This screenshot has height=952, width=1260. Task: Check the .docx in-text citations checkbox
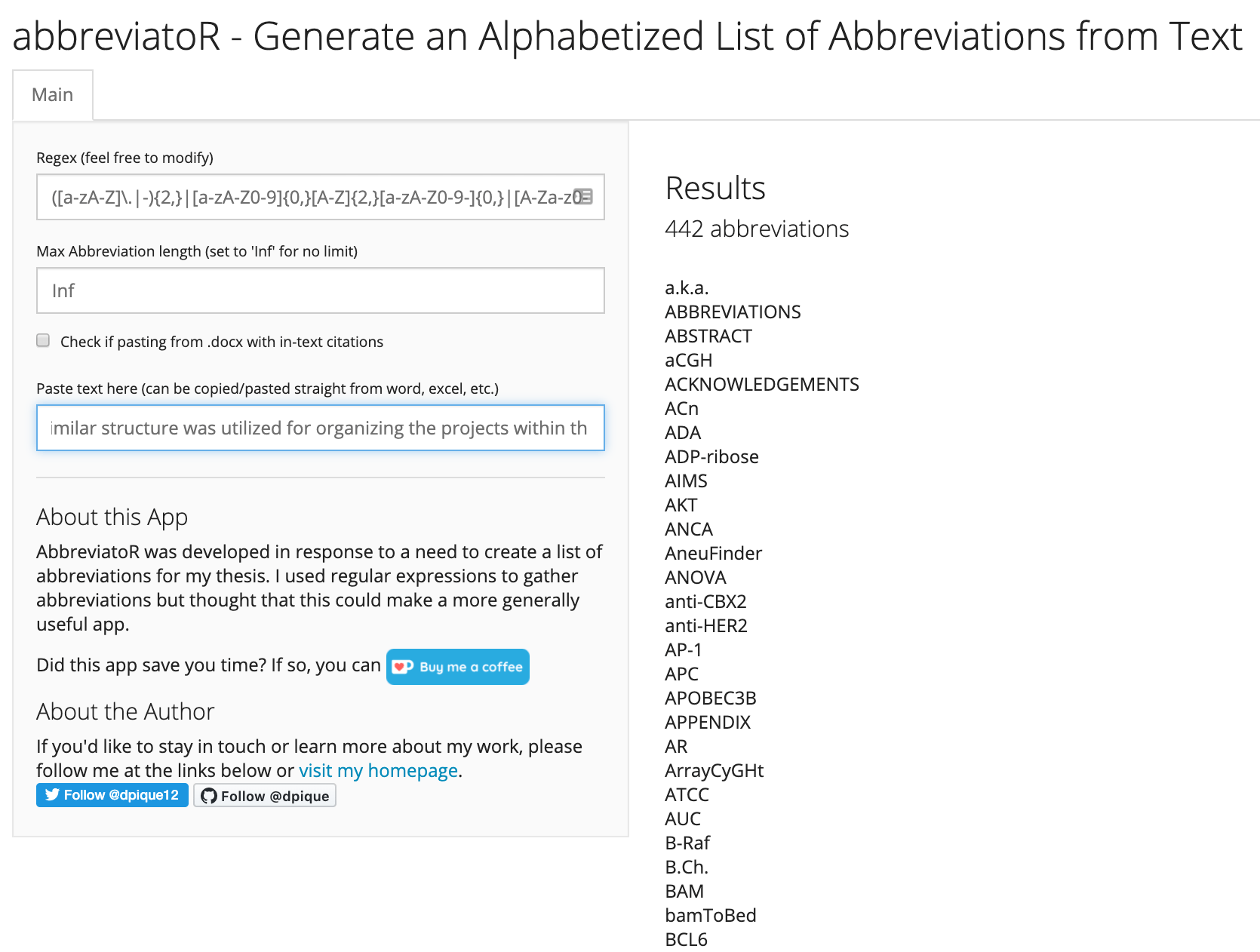(44, 341)
